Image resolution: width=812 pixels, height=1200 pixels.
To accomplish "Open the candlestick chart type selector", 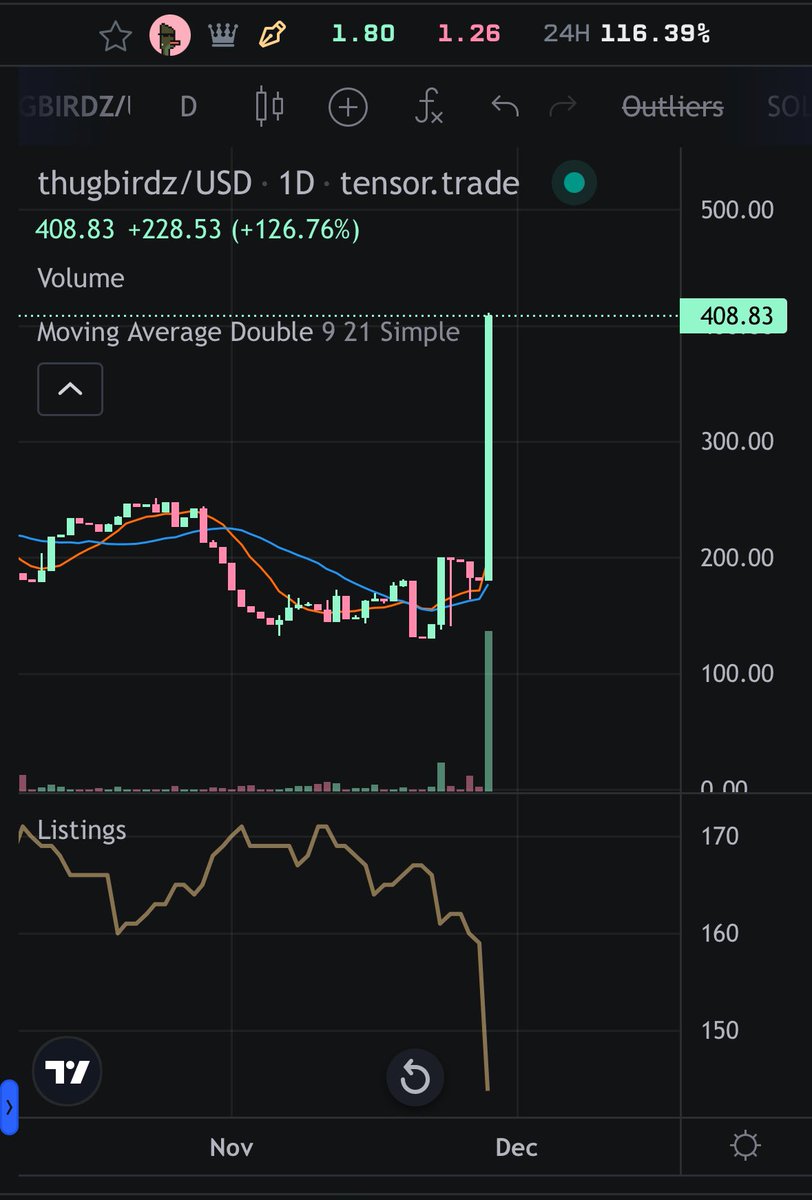I will [269, 106].
